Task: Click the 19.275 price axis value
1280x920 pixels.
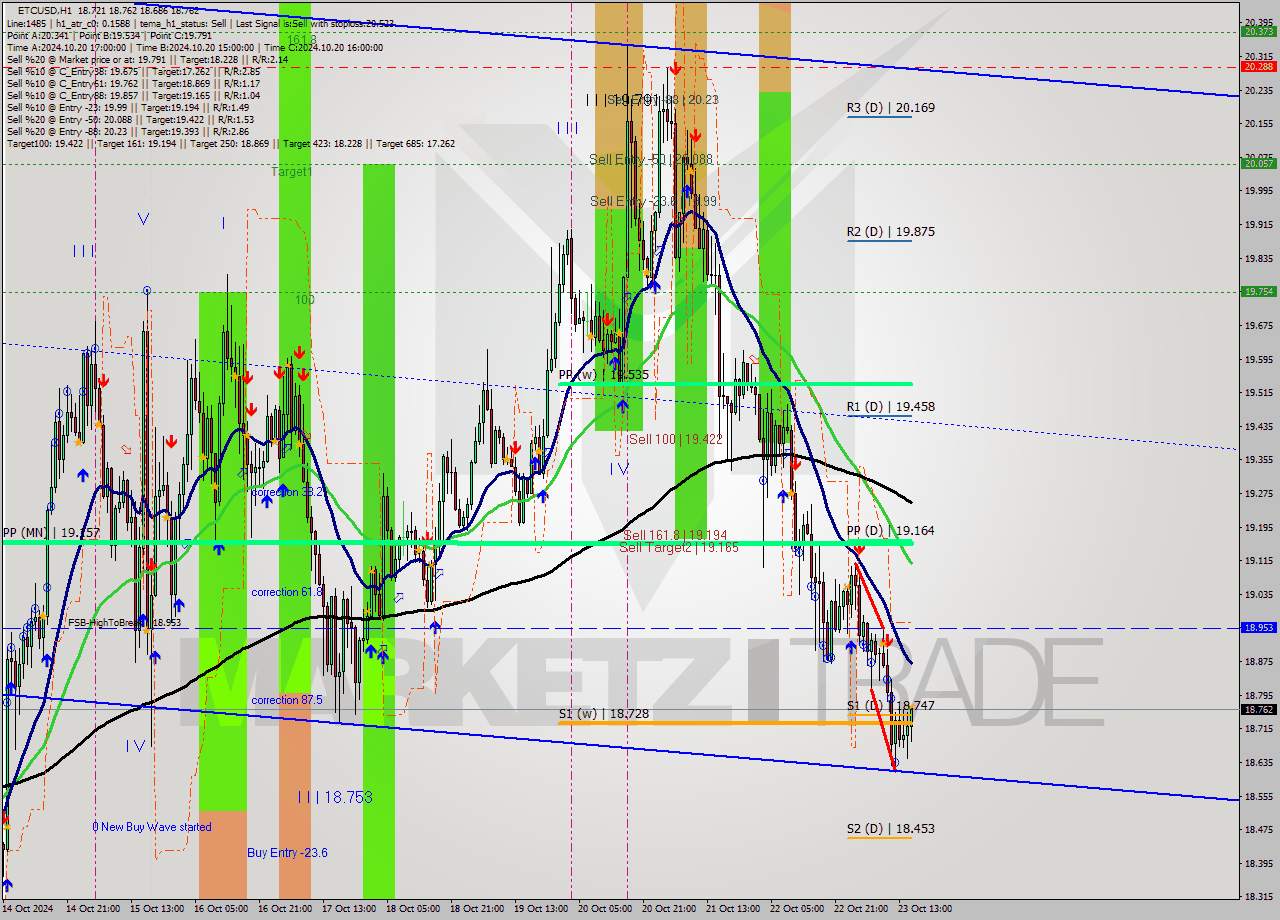Action: [1258, 493]
